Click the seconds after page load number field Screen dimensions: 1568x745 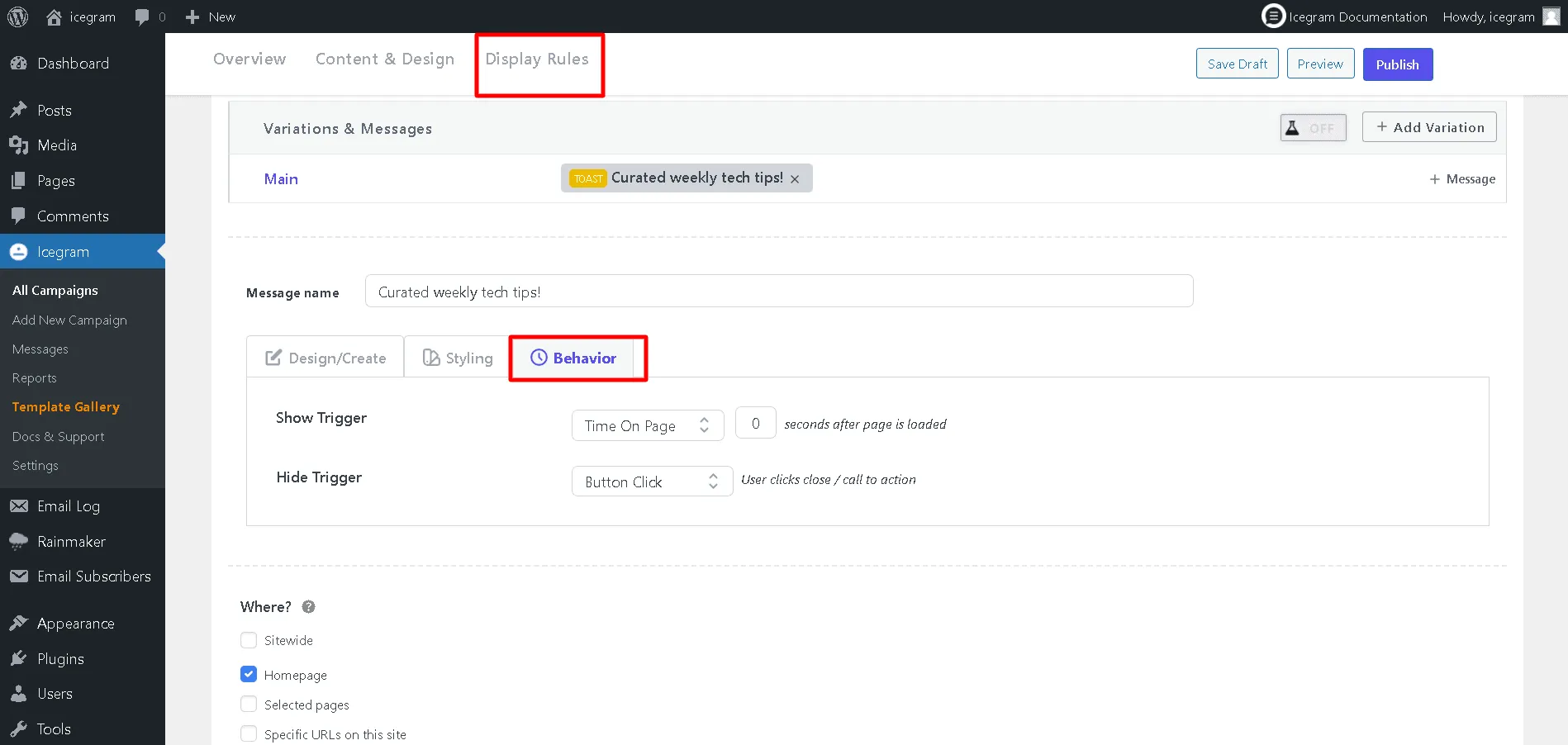(755, 423)
